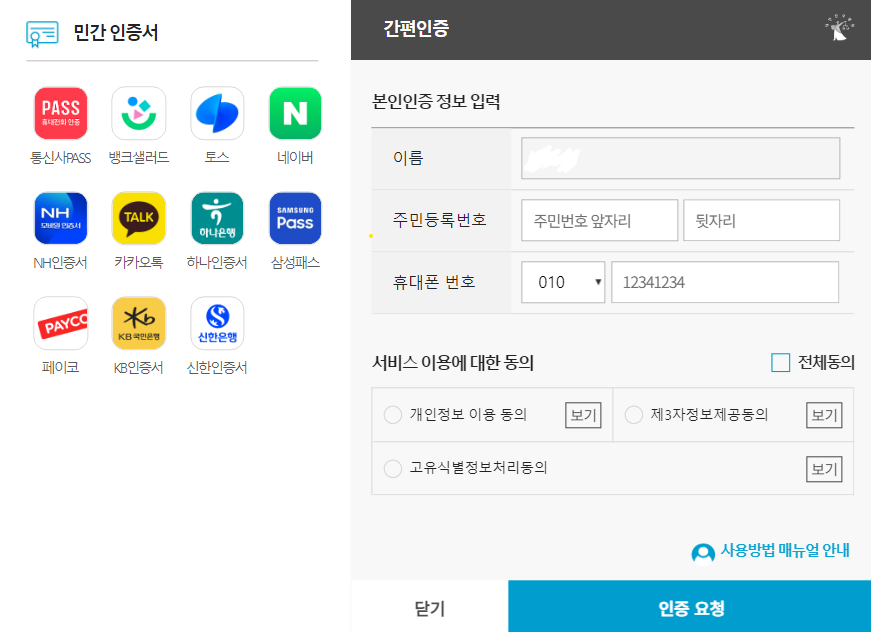Click the 삼성패스 label text
The width and height of the screenshot is (871, 632).
(x=295, y=263)
